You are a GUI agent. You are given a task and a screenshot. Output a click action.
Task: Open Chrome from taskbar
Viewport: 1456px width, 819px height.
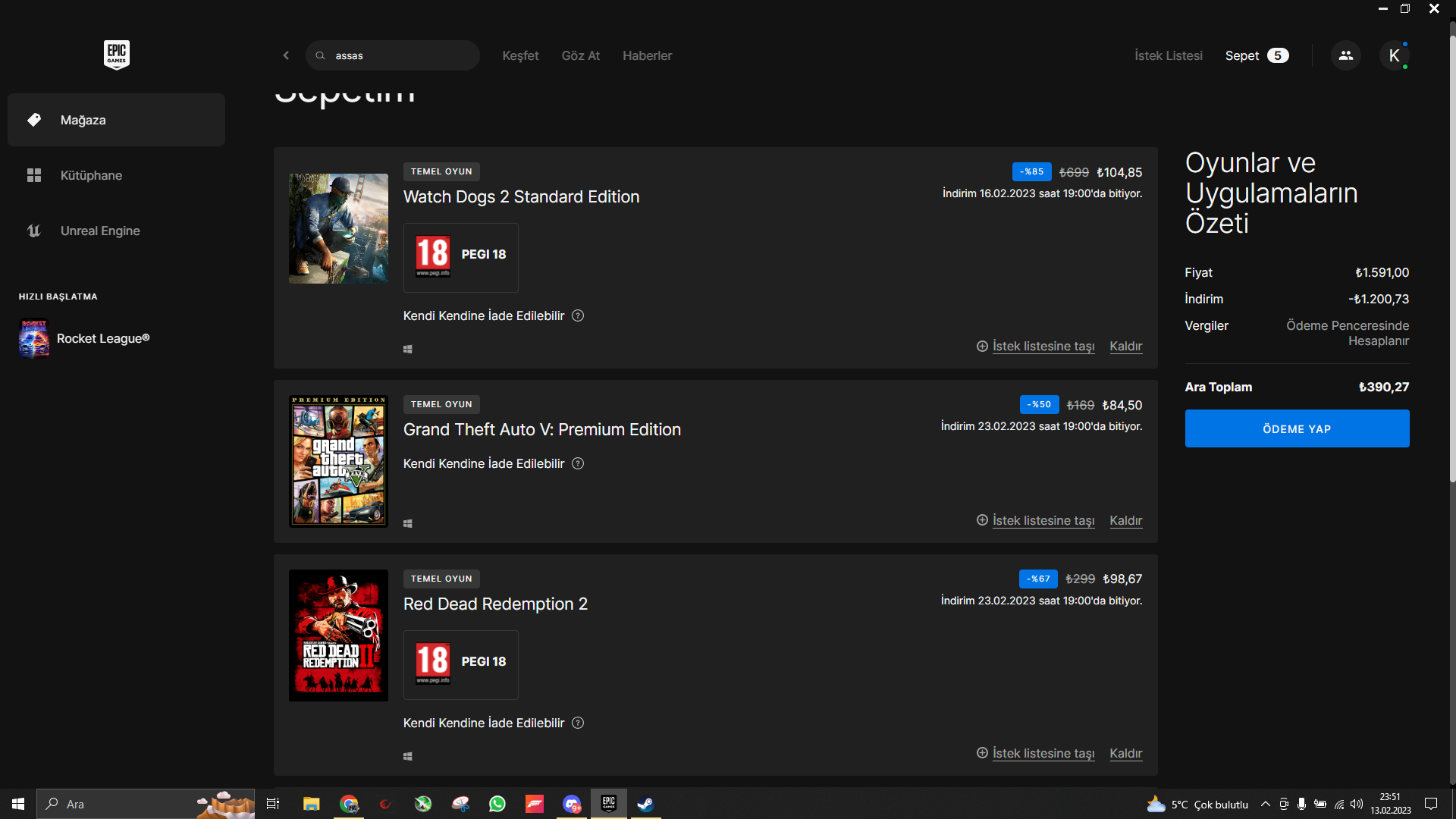tap(349, 804)
